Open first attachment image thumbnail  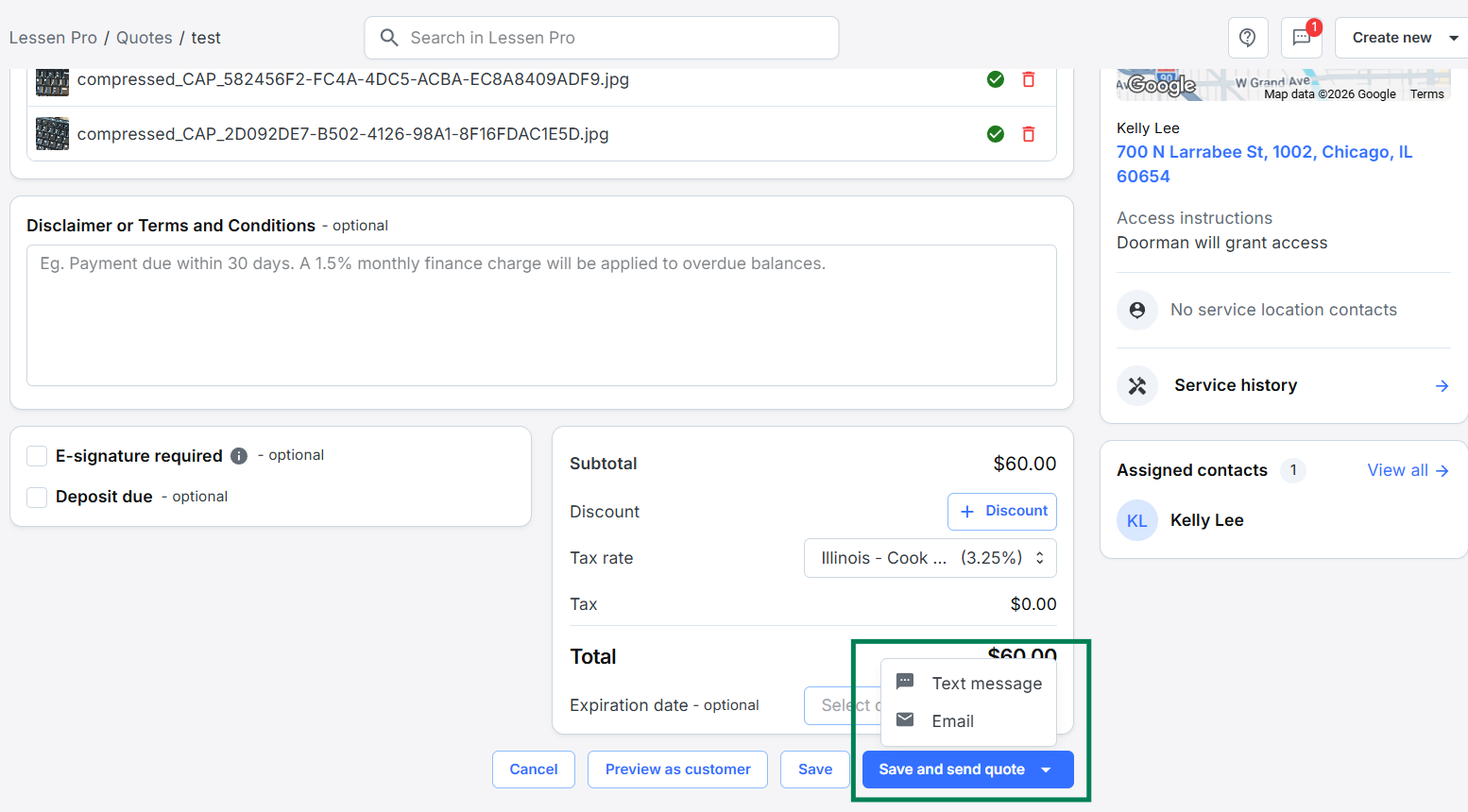[52, 80]
